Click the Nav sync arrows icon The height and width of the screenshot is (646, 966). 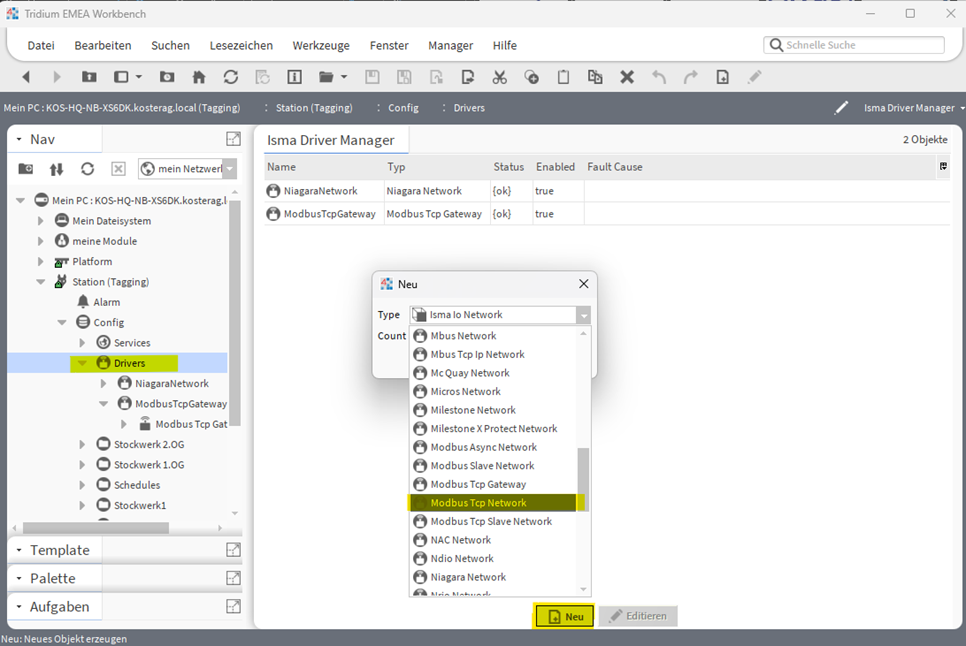coord(56,169)
